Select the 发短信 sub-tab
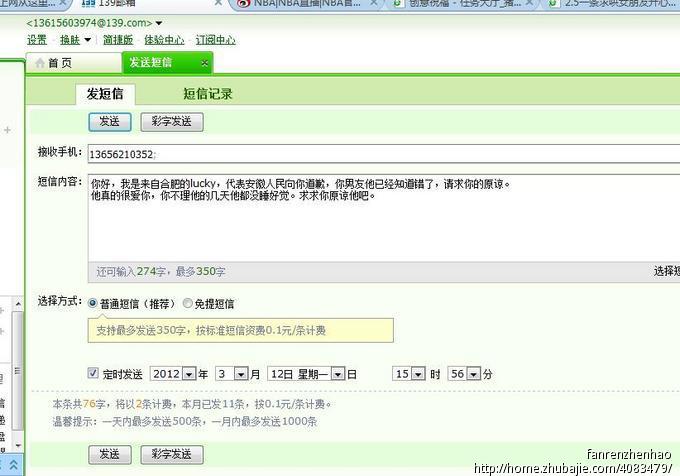 click(x=105, y=94)
